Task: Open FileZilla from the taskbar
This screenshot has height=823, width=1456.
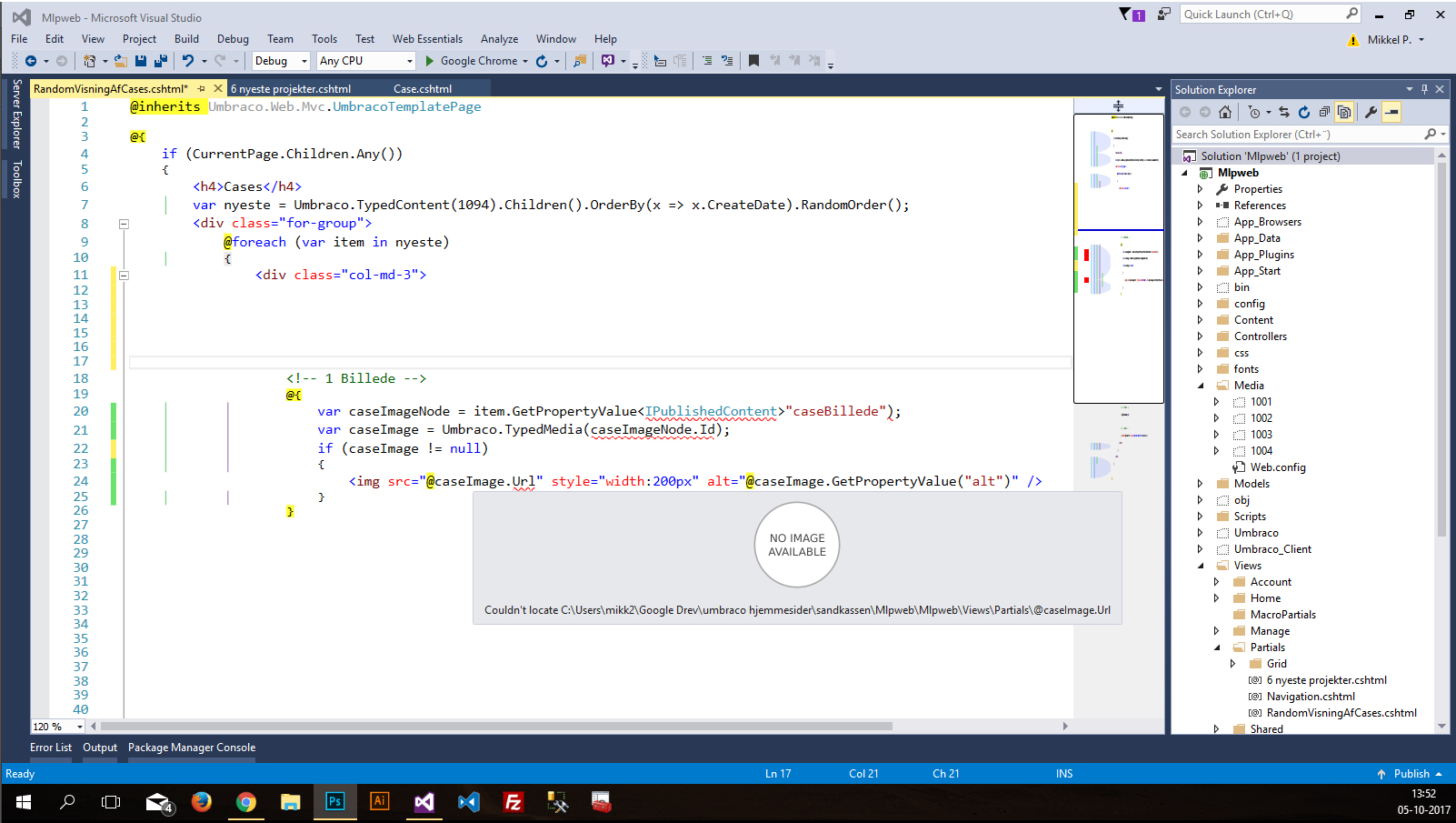Action: pyautogui.click(x=513, y=802)
